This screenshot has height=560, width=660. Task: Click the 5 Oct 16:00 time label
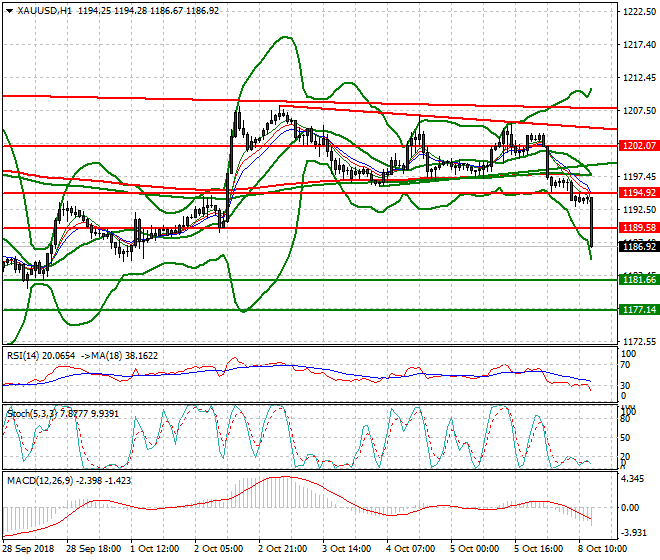point(538,549)
